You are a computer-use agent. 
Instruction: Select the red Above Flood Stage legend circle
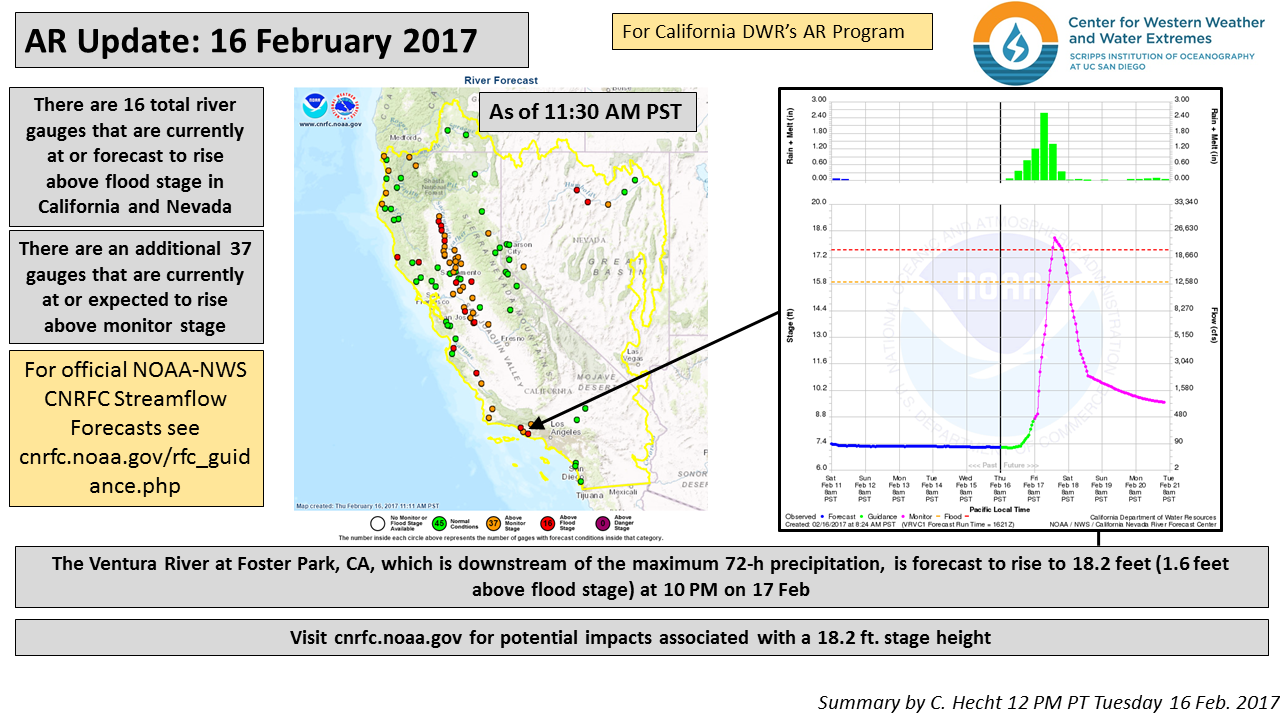547,522
